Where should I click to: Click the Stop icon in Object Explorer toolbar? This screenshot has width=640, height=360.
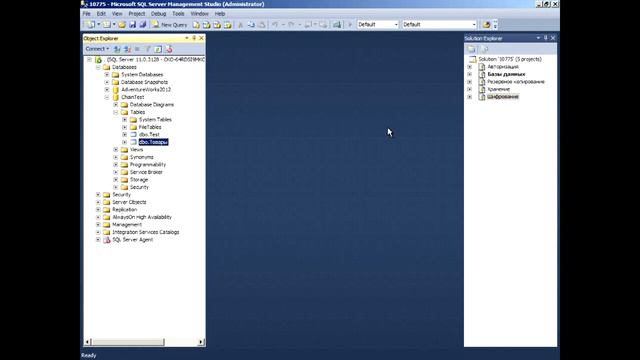click(138, 49)
